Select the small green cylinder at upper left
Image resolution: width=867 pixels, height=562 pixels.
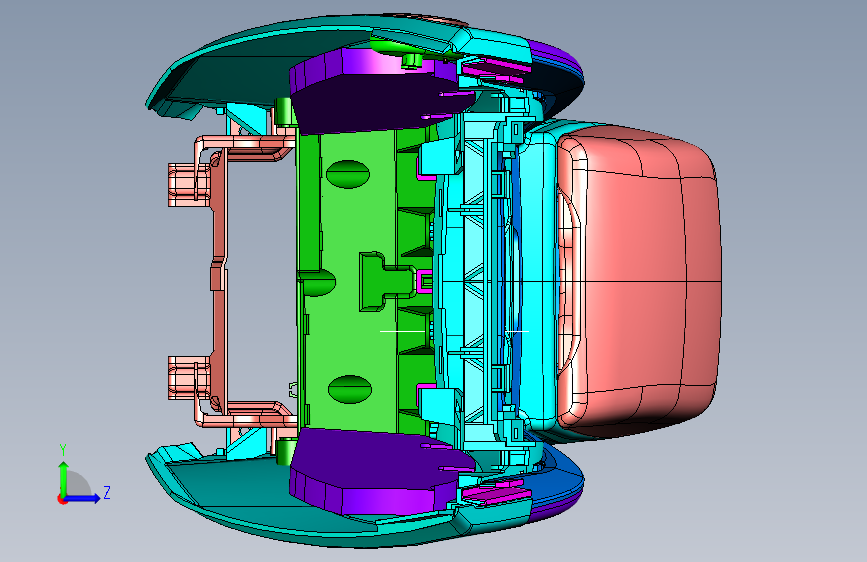(284, 112)
